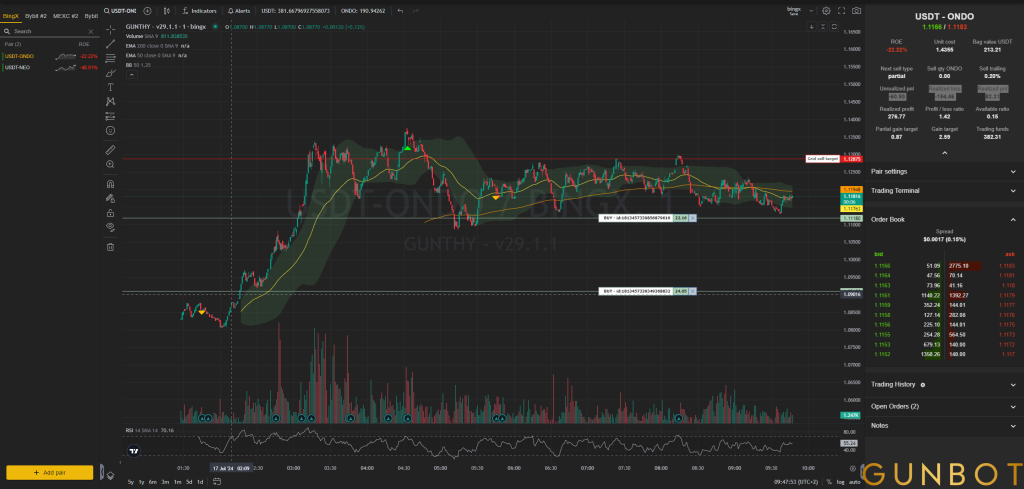Click the USDT-ONI symbol search field
The height and width of the screenshot is (489, 1024).
(121, 10)
